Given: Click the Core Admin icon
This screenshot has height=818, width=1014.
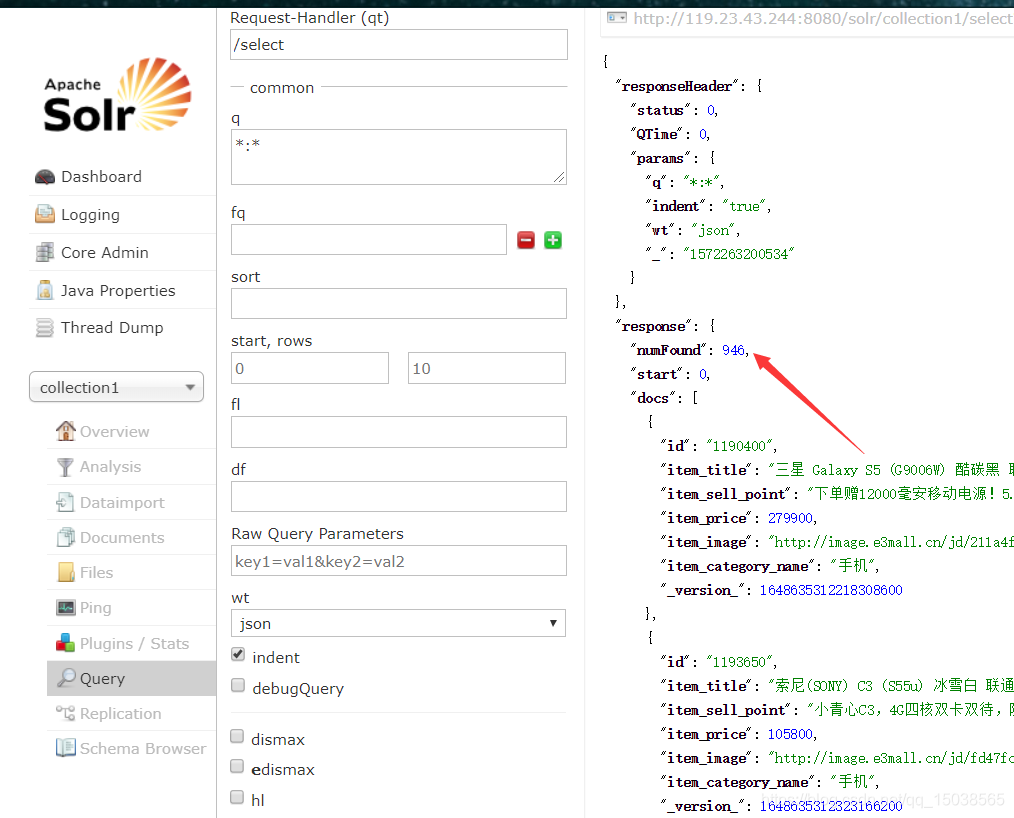Looking at the screenshot, I should (45, 252).
